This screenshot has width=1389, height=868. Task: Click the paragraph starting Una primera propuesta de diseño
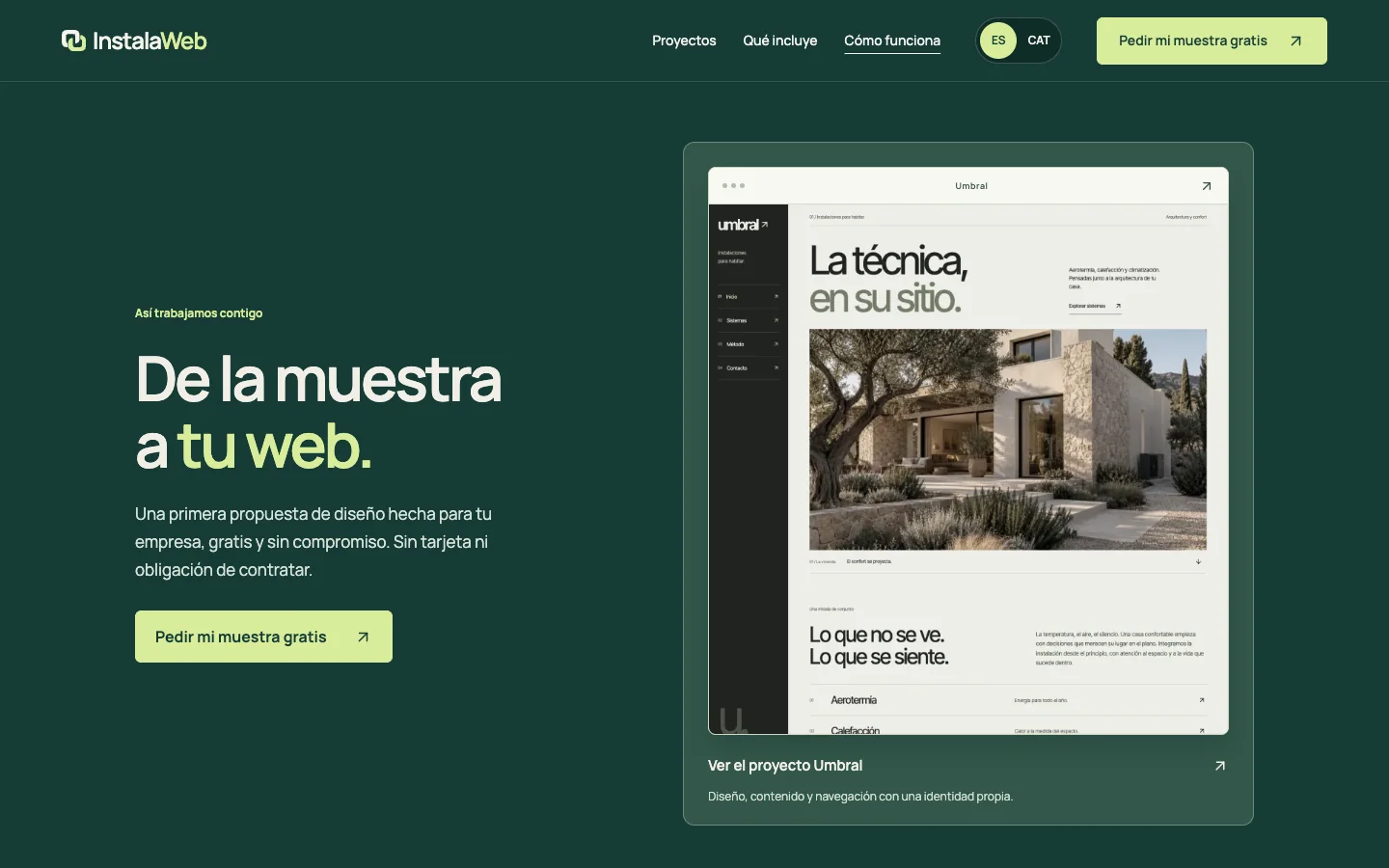click(x=313, y=542)
